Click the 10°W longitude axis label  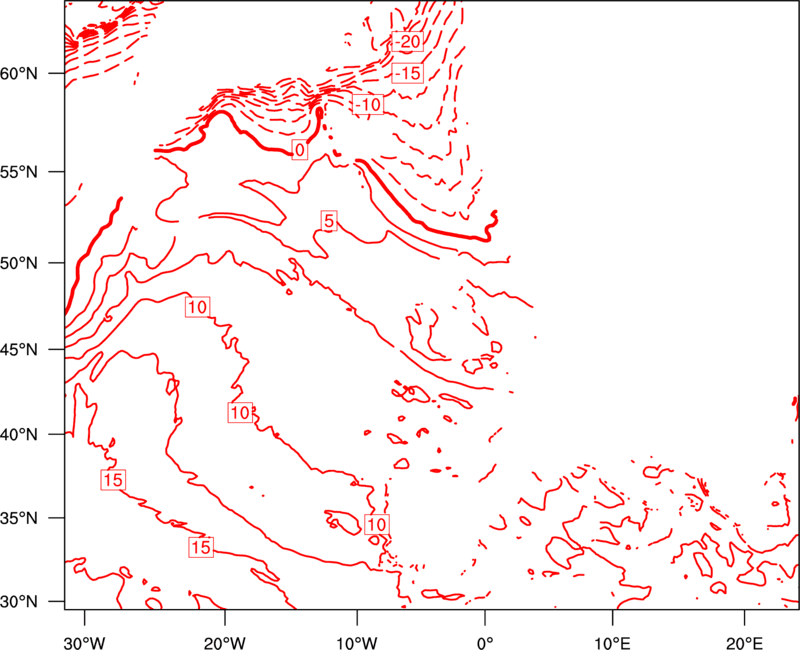click(x=357, y=643)
